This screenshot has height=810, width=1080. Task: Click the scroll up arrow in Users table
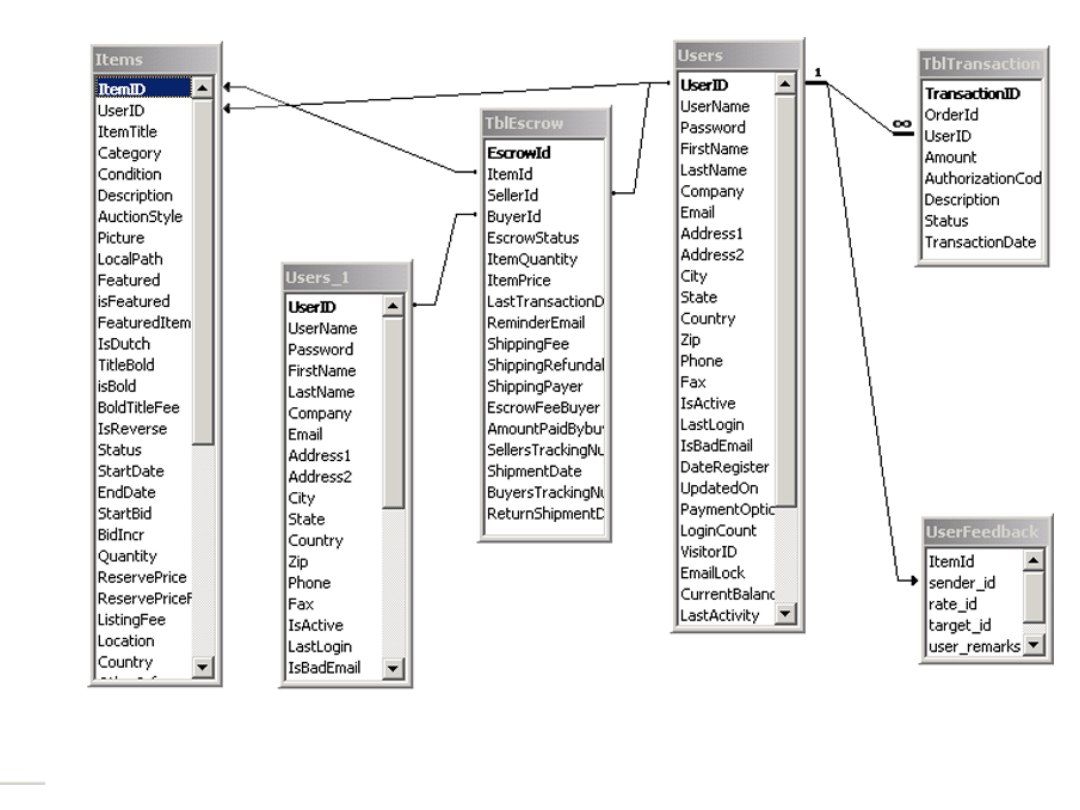[x=785, y=84]
